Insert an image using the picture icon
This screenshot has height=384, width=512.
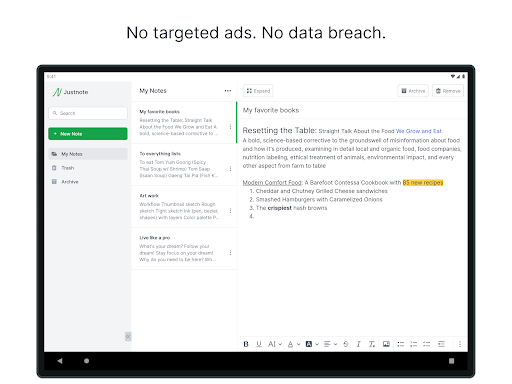386,344
